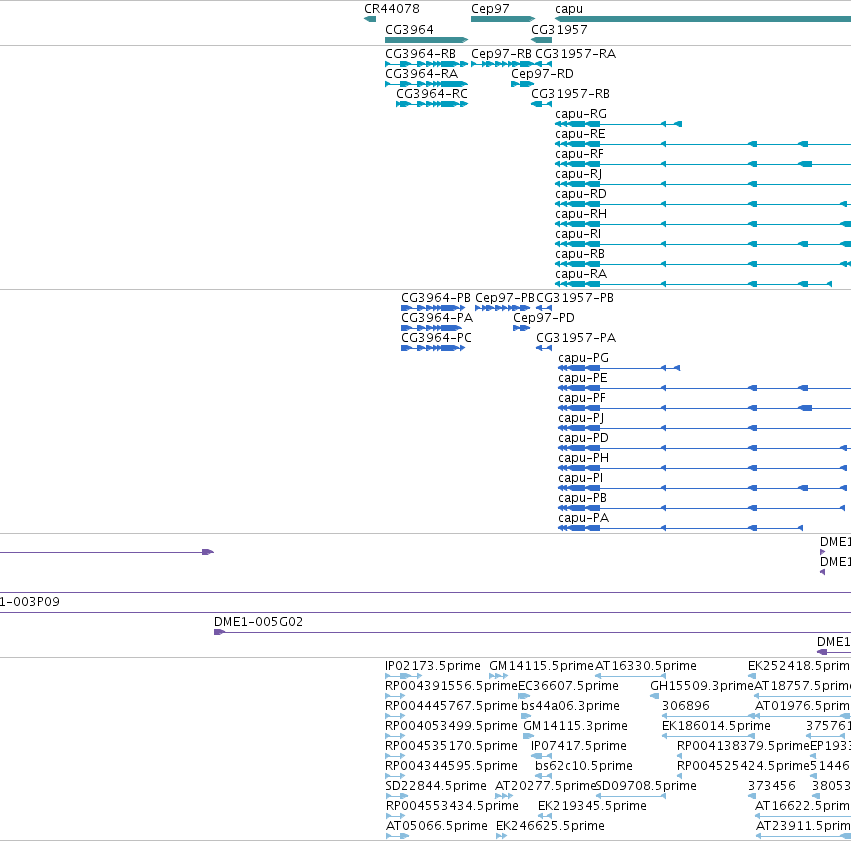Open protein CG3964-PC
The width and height of the screenshot is (851, 841).
(x=436, y=338)
